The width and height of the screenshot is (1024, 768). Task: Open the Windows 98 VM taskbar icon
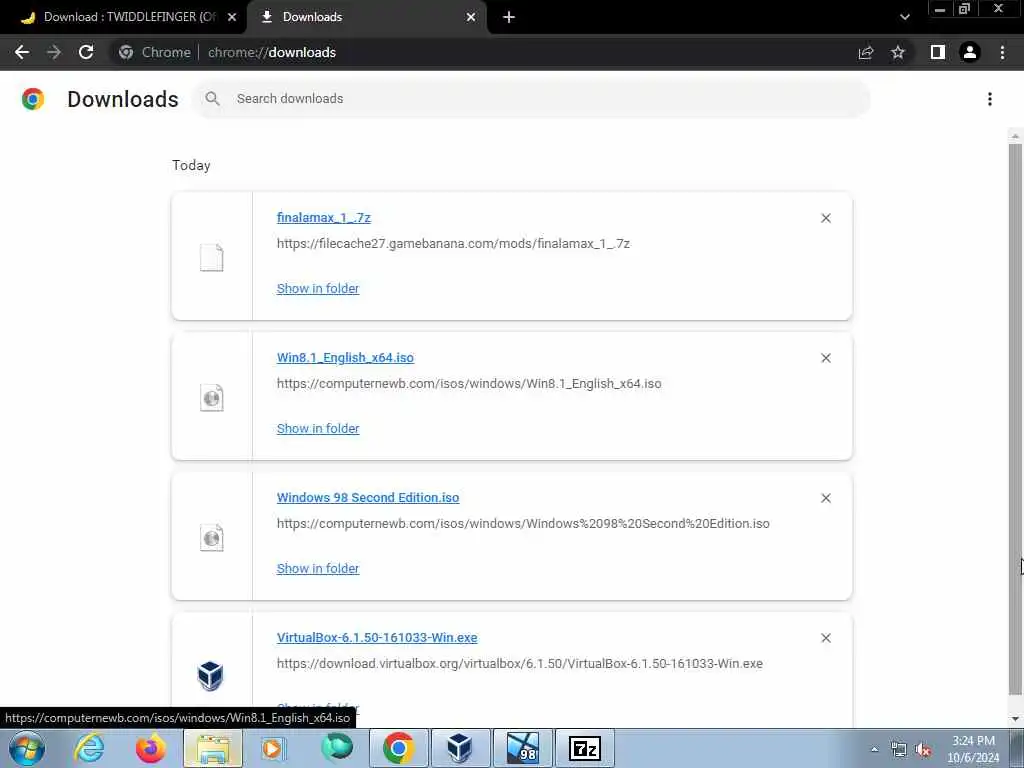pyautogui.click(x=522, y=748)
